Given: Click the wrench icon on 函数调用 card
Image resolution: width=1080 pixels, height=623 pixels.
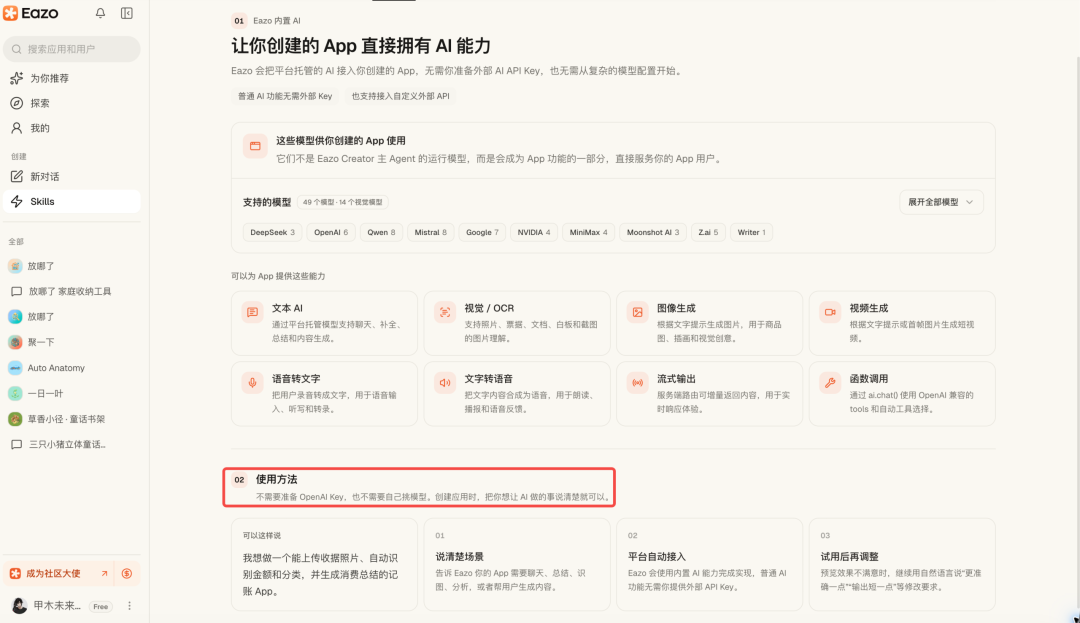Looking at the screenshot, I should point(830,383).
